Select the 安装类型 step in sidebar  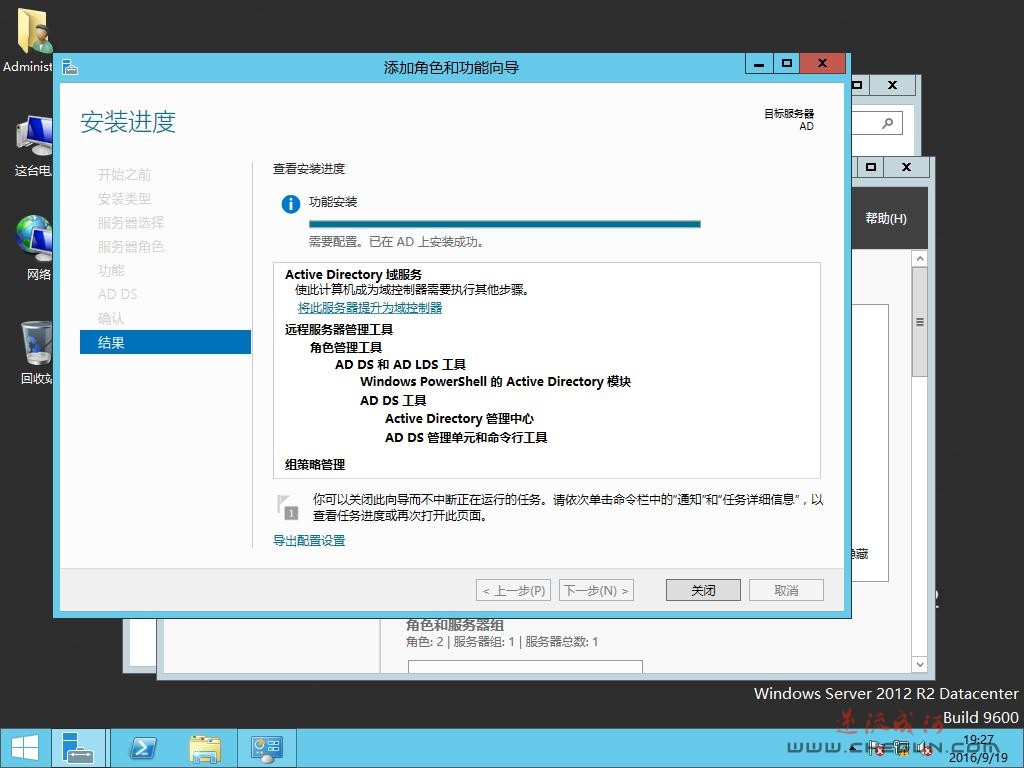click(124, 199)
